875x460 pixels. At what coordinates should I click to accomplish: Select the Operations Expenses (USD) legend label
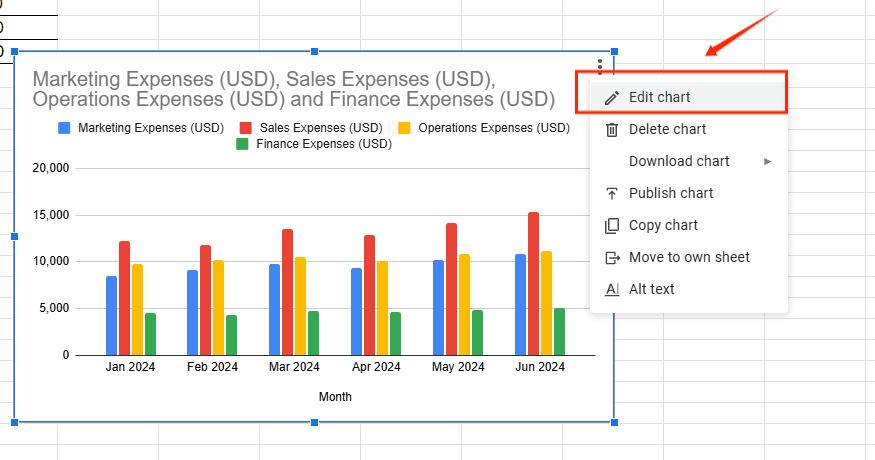click(493, 128)
